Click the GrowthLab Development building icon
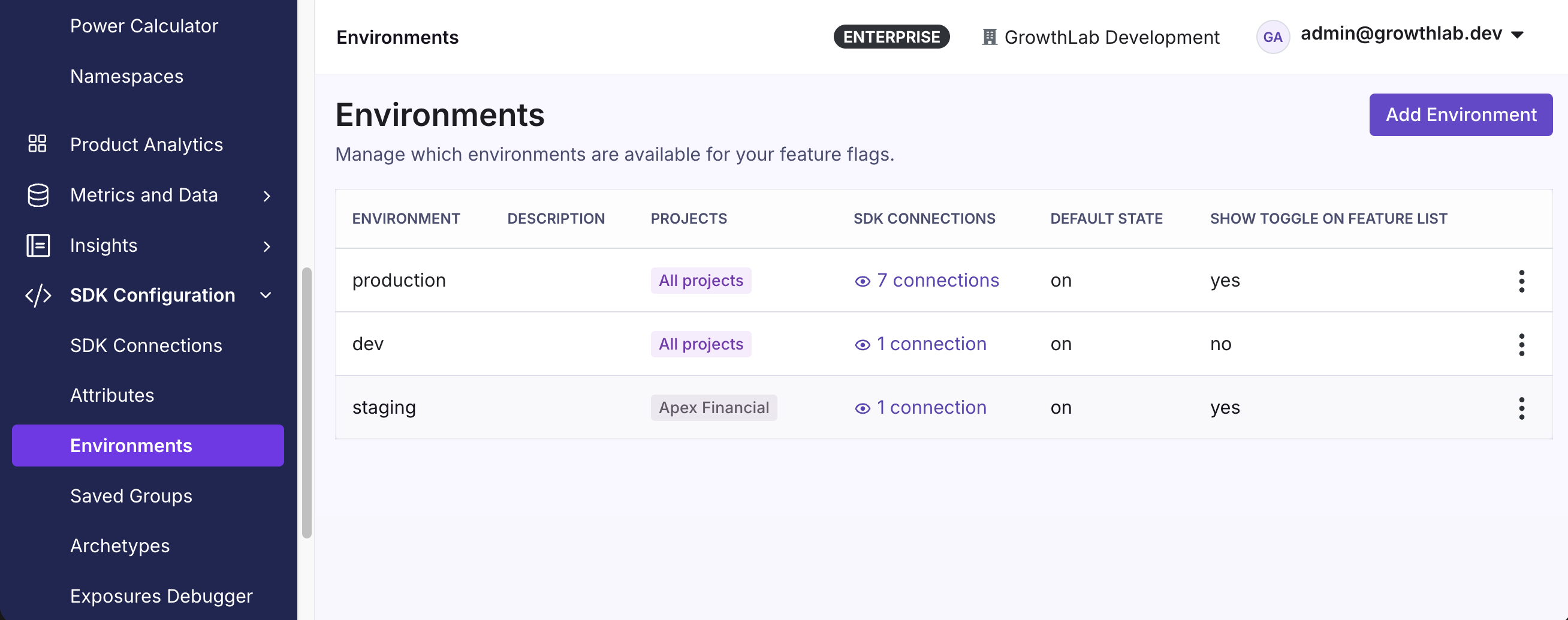 [989, 37]
